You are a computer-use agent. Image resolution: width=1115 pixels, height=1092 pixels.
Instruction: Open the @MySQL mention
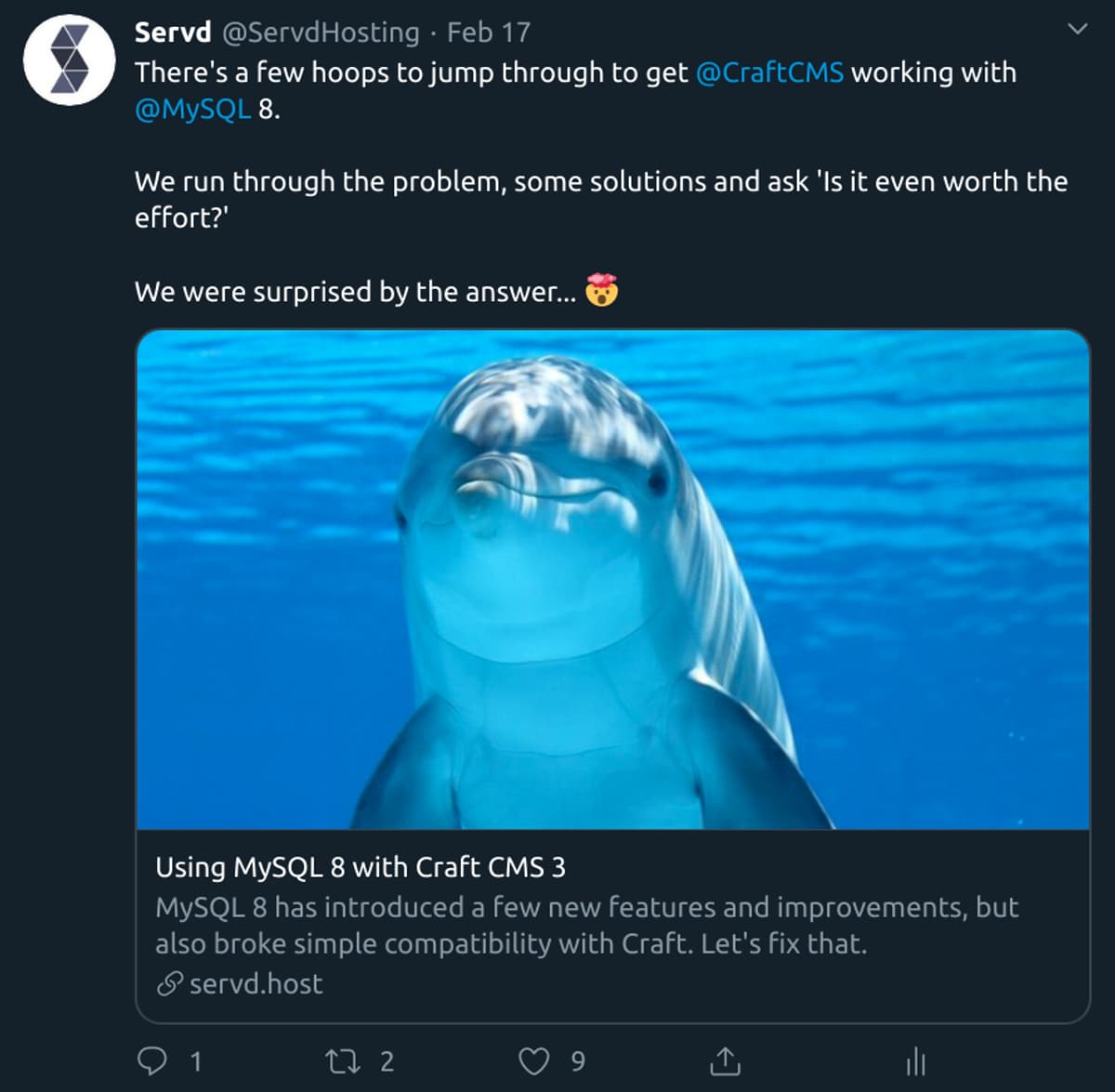coord(192,110)
